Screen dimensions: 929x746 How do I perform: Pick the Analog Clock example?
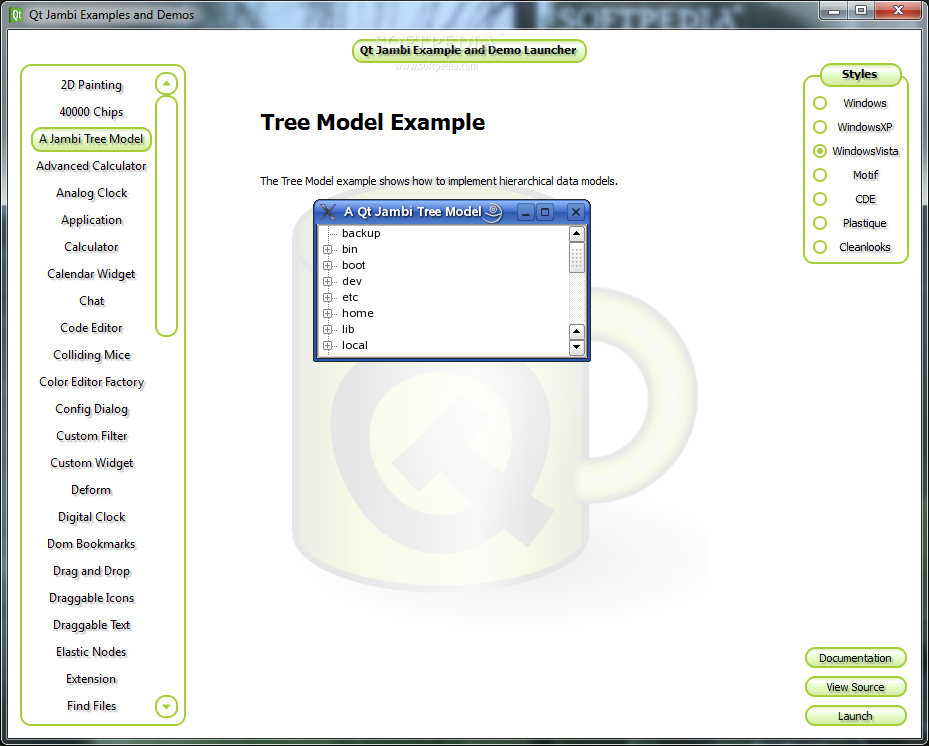tap(91, 193)
